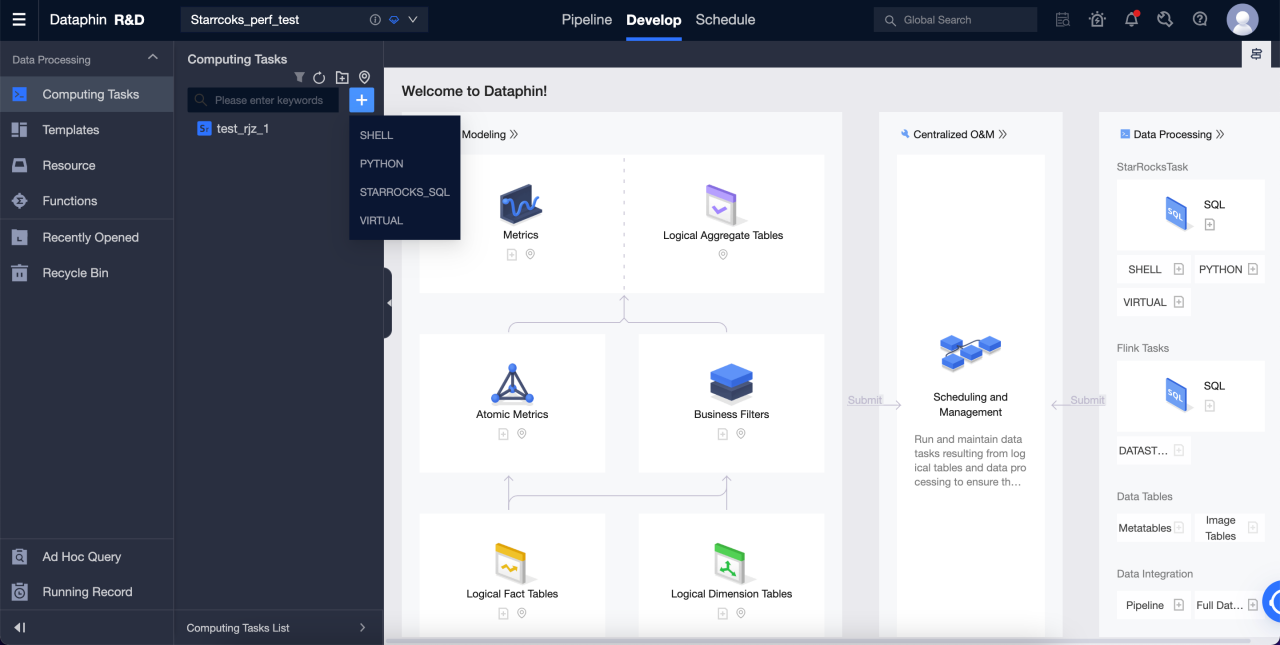Image resolution: width=1280 pixels, height=645 pixels.
Task: Open the filter icon in Computing Tasks panel
Action: [299, 77]
